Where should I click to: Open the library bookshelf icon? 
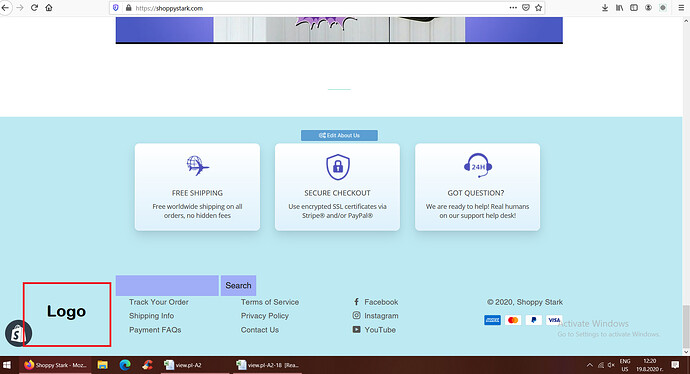619,8
